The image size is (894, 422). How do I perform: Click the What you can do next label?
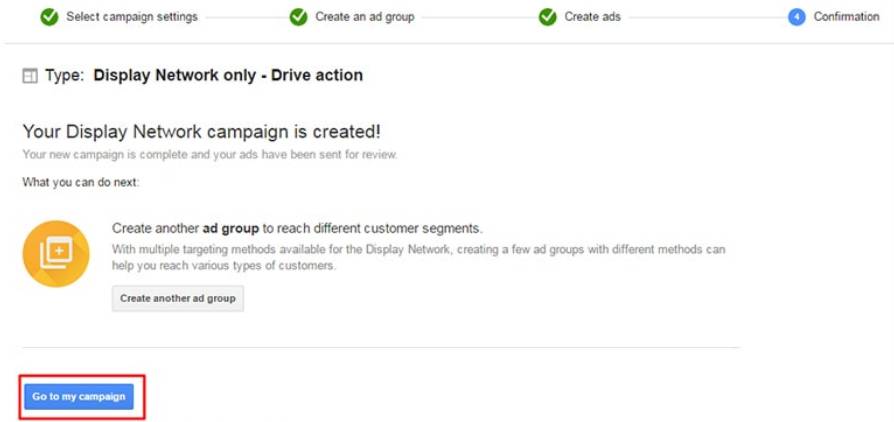coord(81,182)
